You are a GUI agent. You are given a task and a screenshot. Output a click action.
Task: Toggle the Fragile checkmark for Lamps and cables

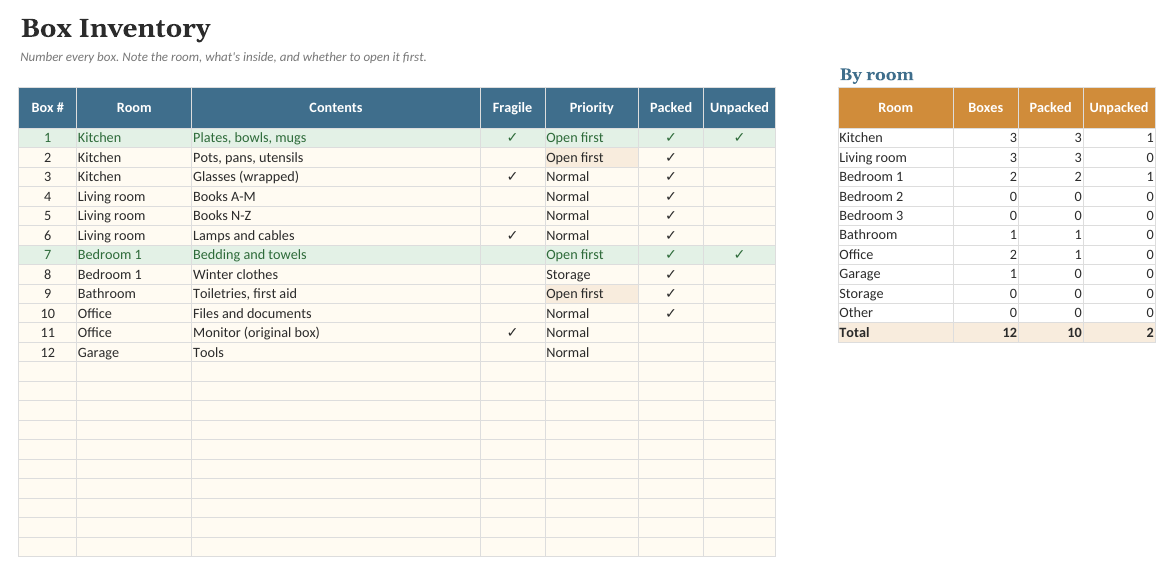(512, 235)
